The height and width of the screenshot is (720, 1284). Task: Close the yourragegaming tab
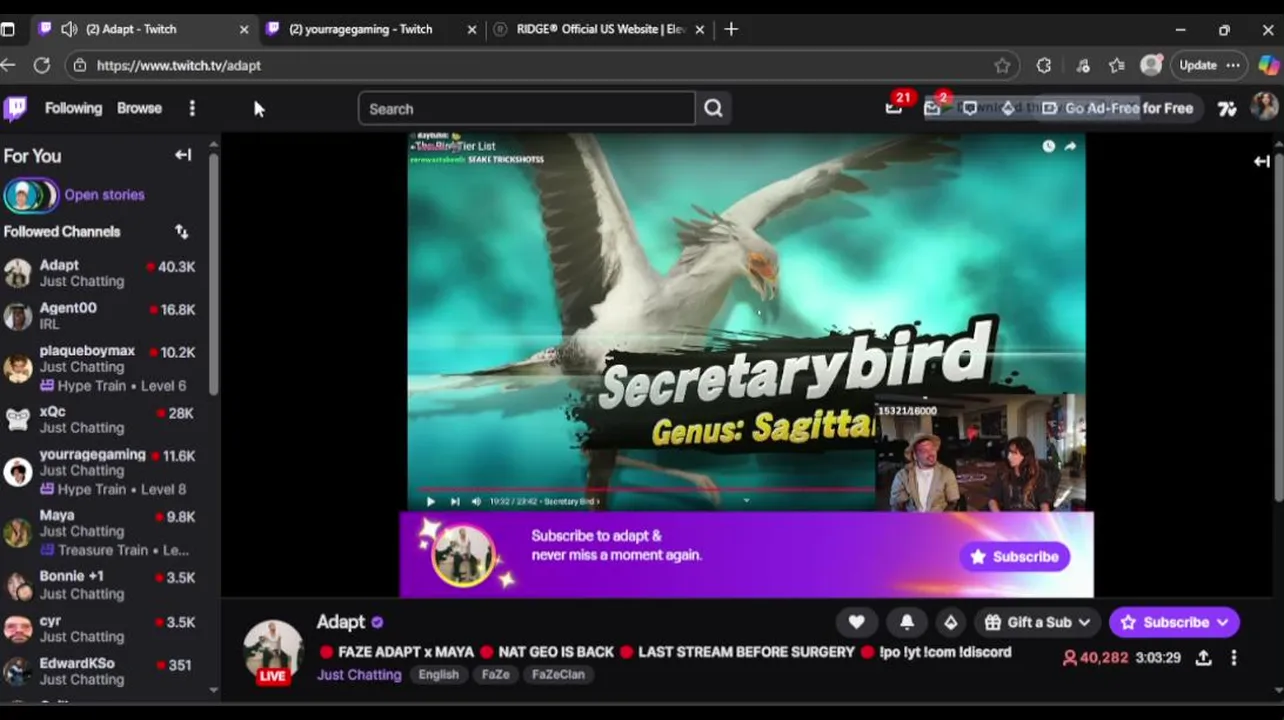click(x=472, y=29)
